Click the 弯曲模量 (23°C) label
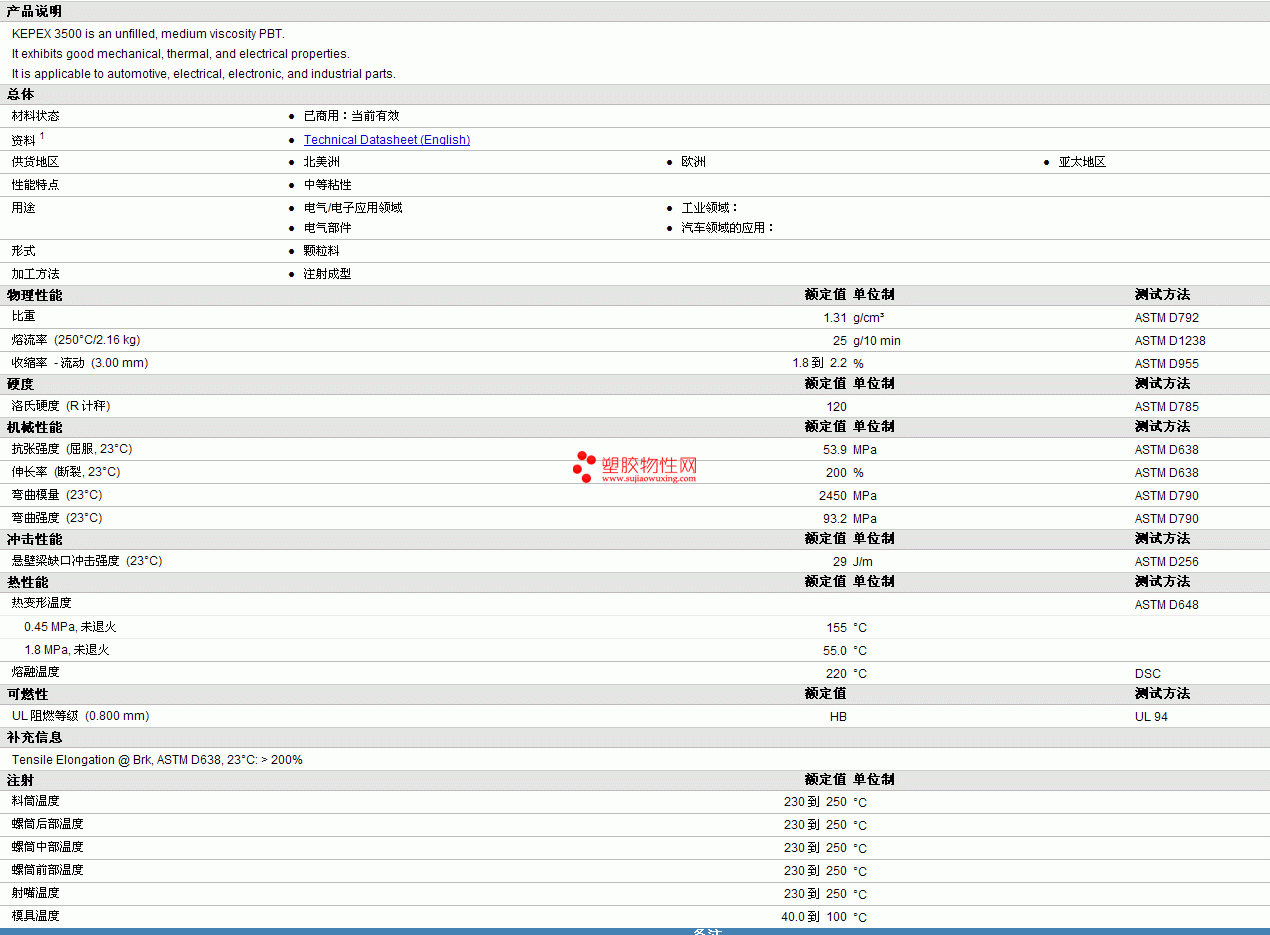This screenshot has height=935, width=1270. coord(57,495)
